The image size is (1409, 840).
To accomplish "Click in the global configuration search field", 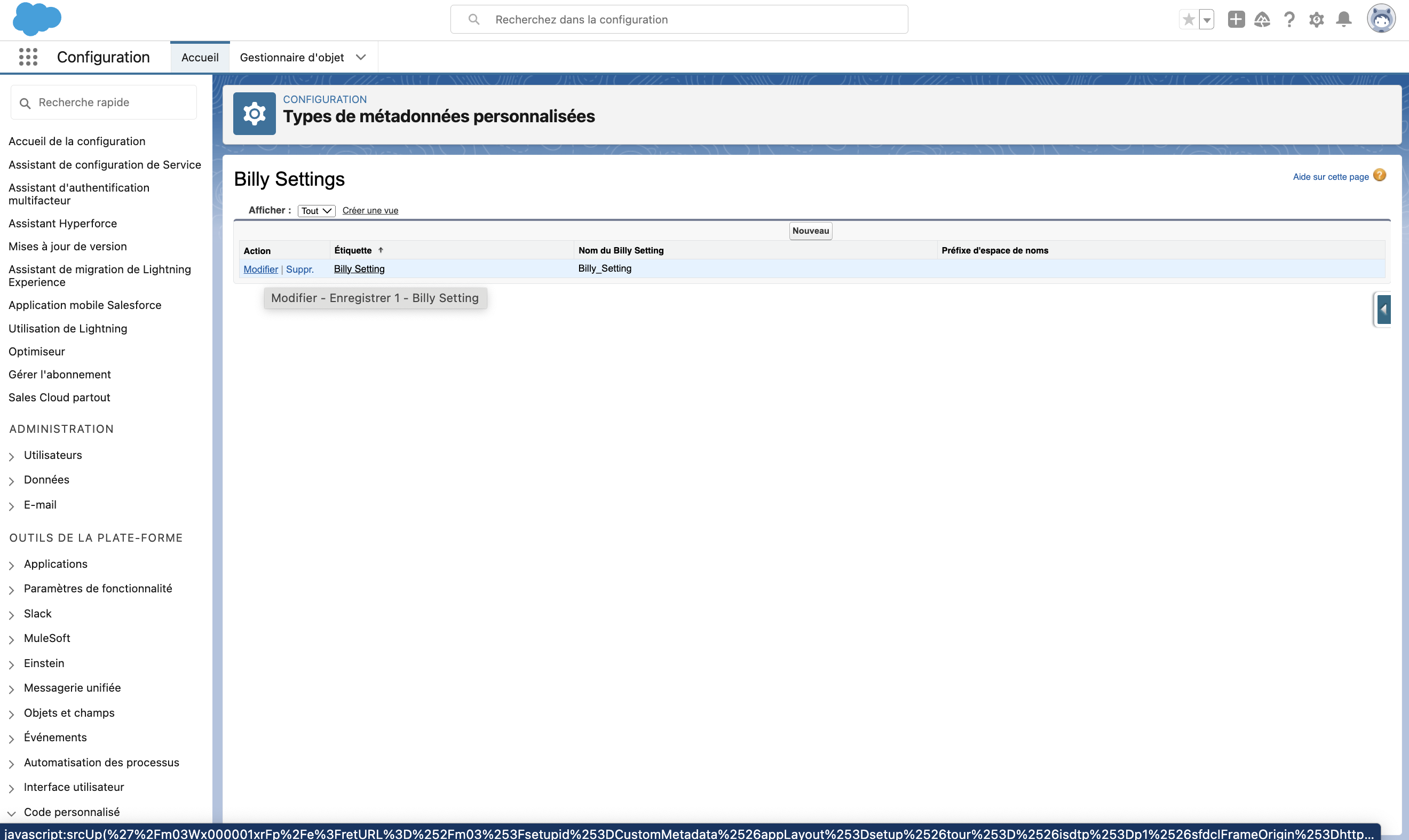I will 679,19.
